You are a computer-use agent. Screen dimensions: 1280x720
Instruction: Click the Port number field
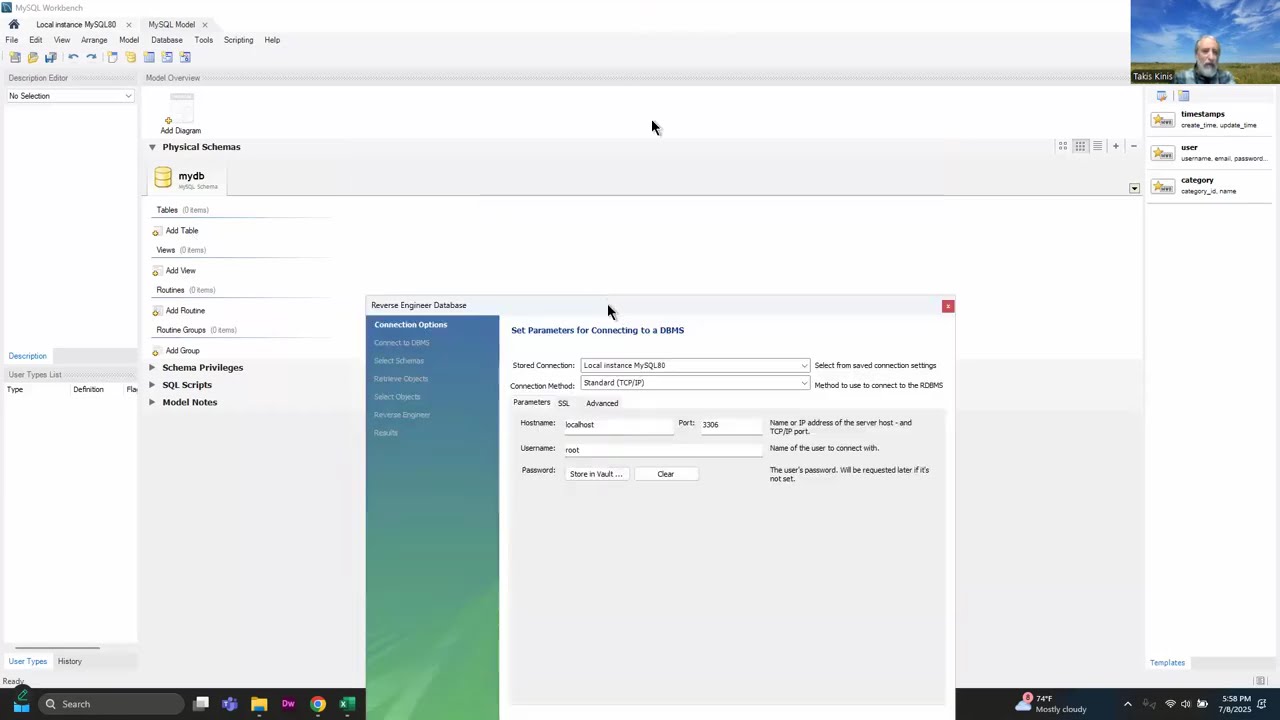coord(730,425)
